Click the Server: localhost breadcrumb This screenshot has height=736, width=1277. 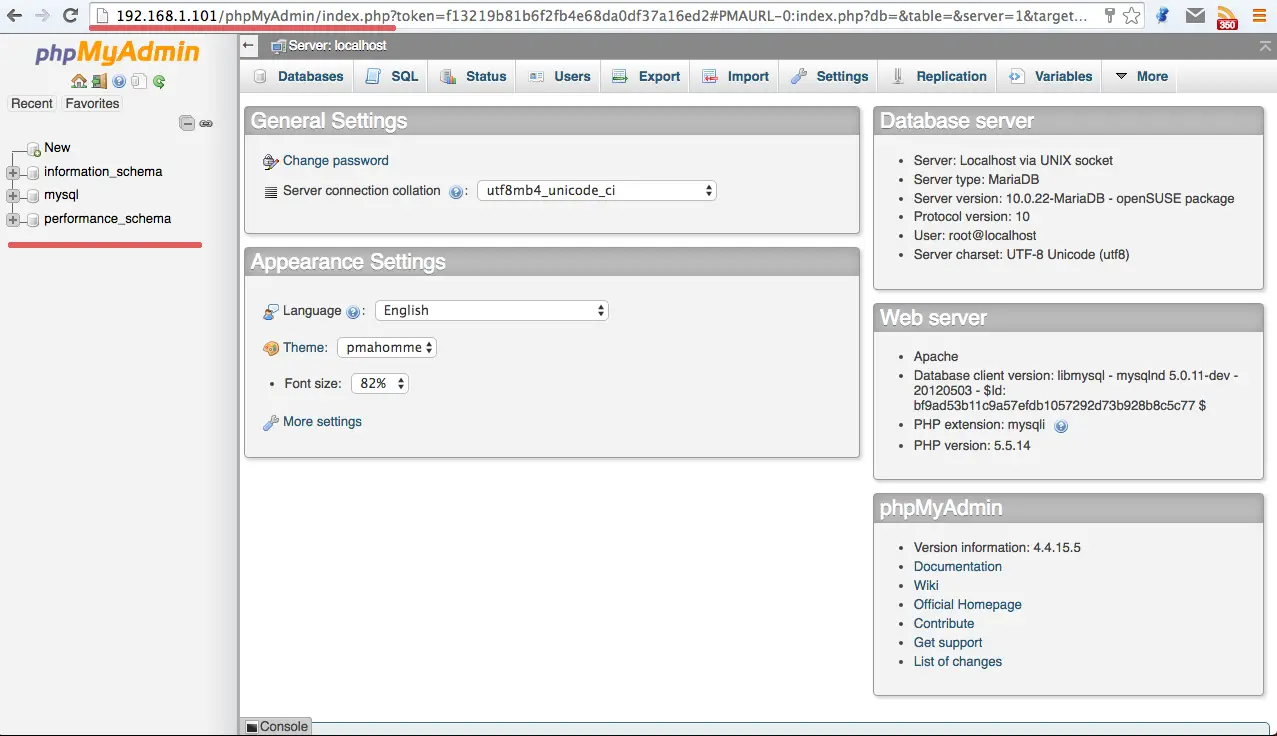point(338,46)
